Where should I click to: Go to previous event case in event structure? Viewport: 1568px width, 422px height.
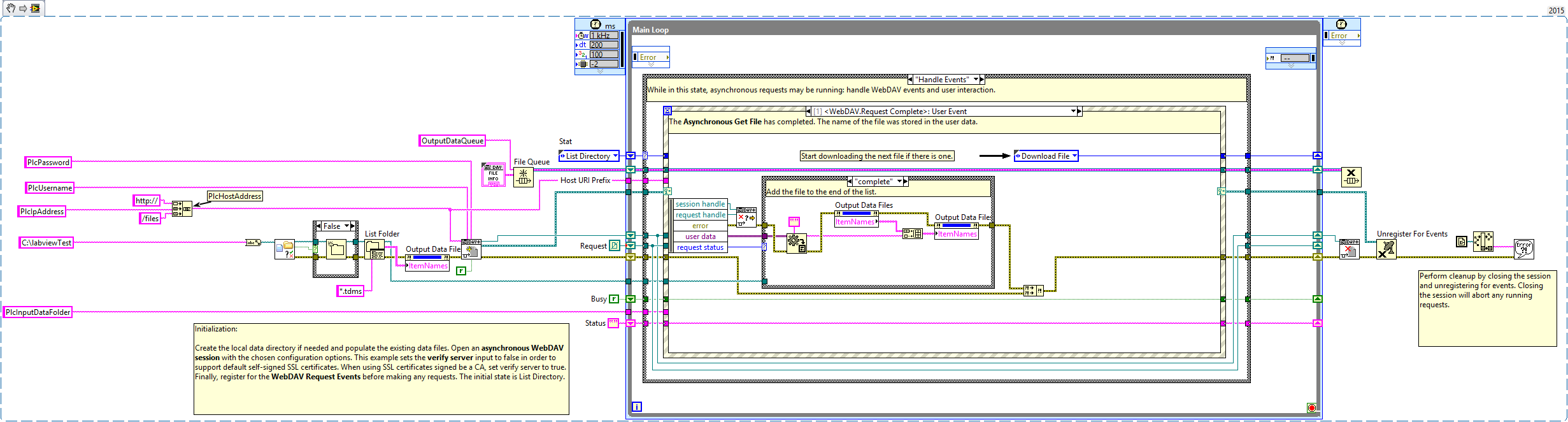pos(809,112)
